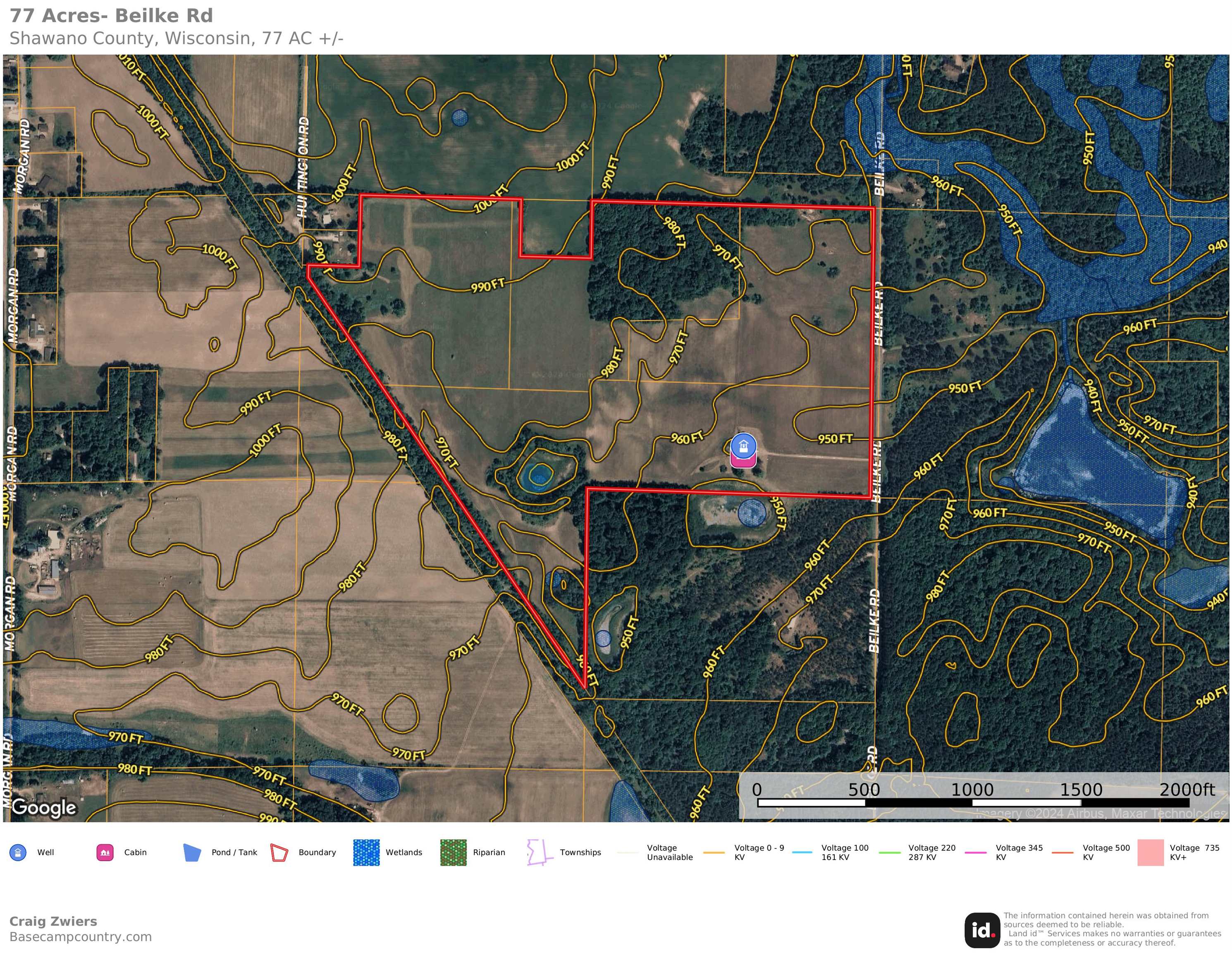
Task: Click the blue Wetlands legend swatch
Action: click(x=366, y=852)
